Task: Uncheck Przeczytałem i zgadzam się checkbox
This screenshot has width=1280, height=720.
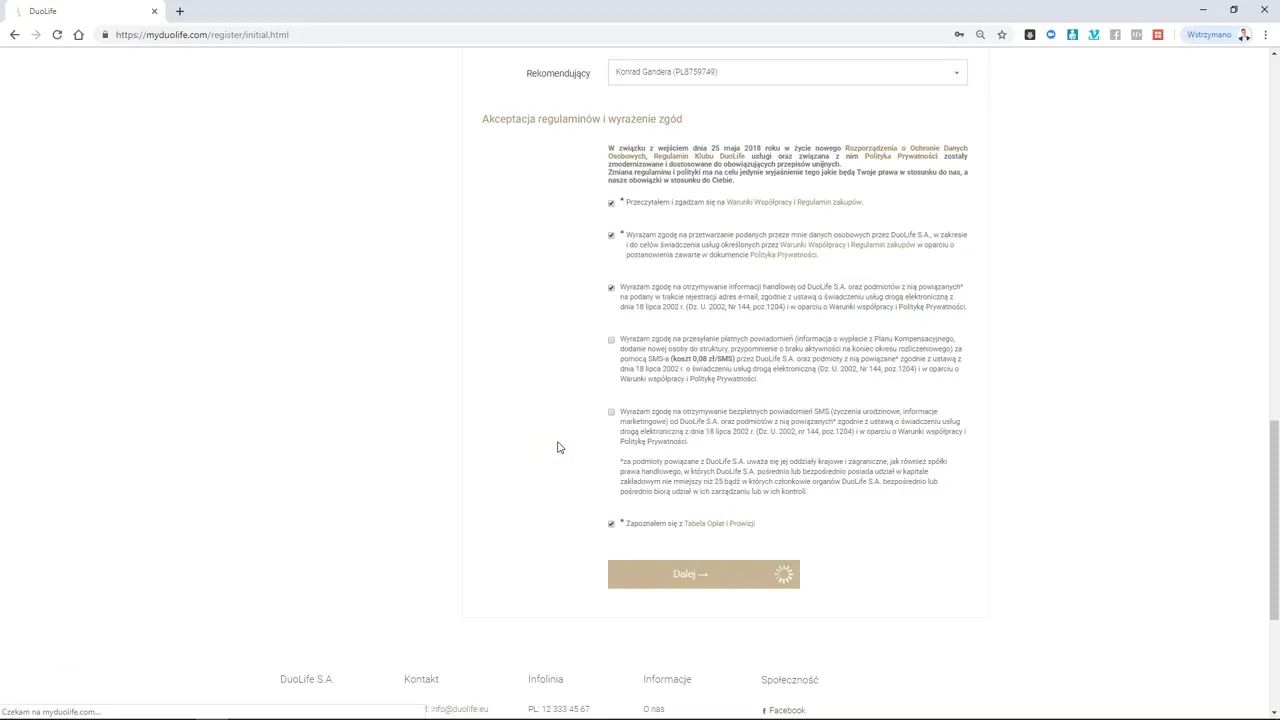Action: pos(611,203)
